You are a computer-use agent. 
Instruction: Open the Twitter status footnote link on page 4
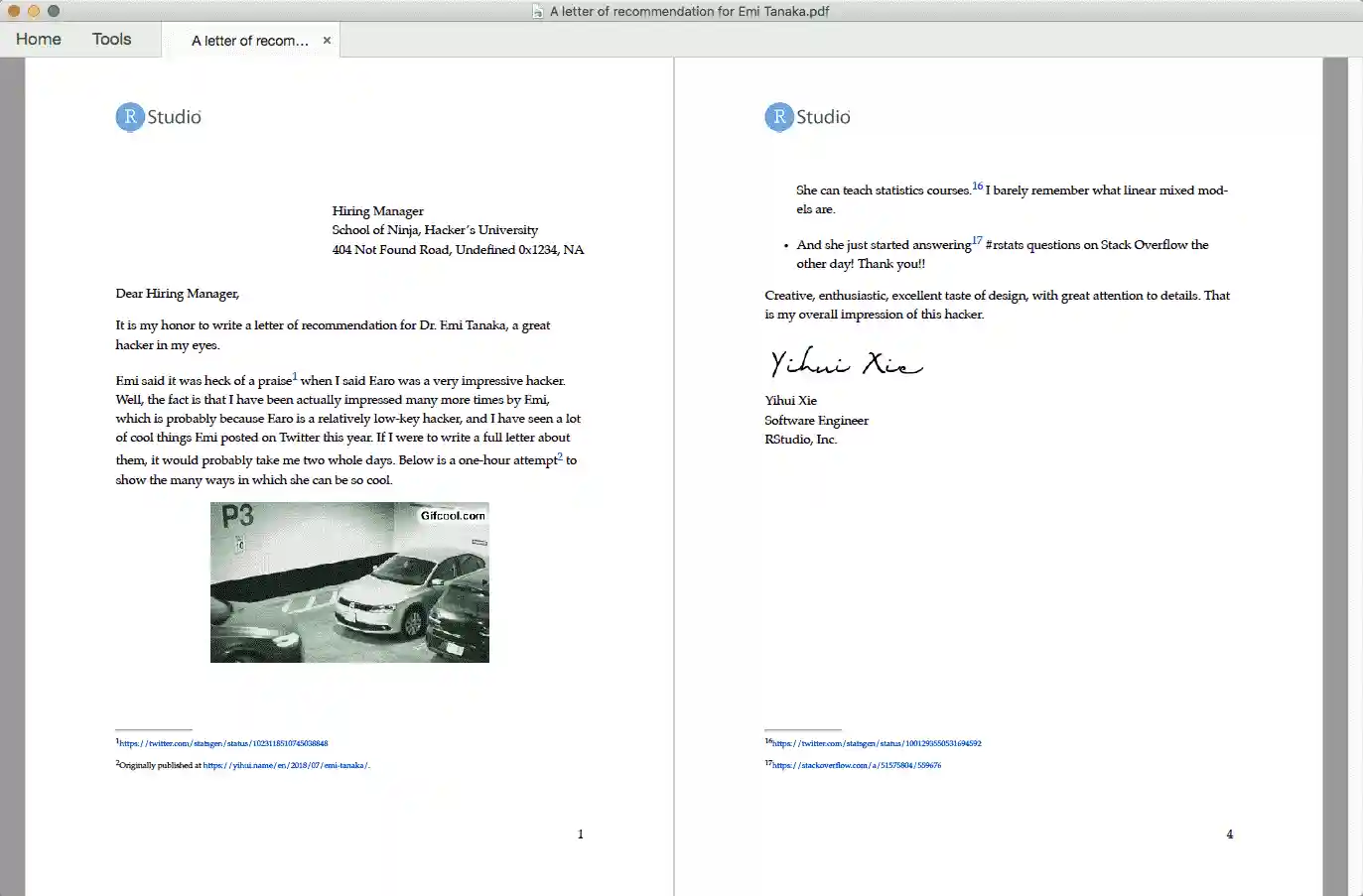point(875,743)
